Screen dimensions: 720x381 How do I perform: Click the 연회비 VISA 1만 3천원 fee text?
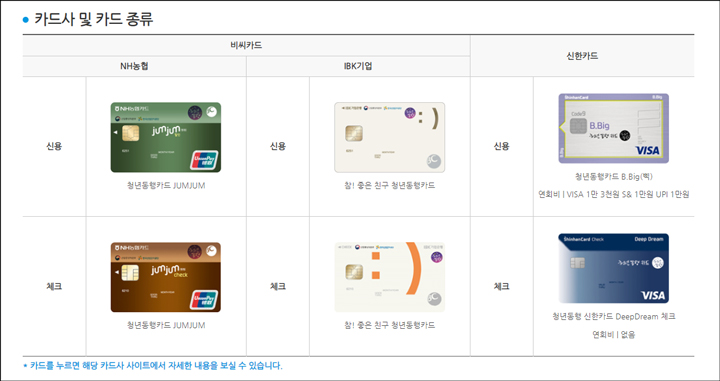(613, 195)
